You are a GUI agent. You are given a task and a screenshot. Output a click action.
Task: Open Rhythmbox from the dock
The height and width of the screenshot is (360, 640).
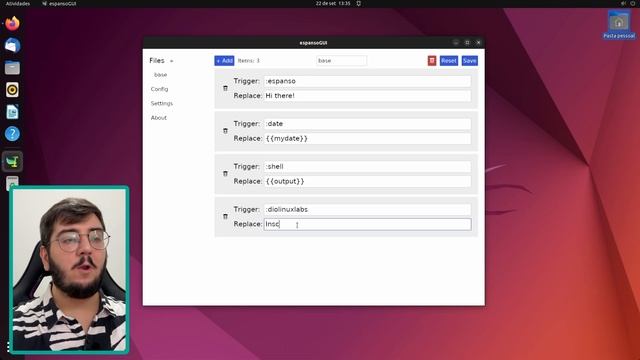tap(12, 89)
